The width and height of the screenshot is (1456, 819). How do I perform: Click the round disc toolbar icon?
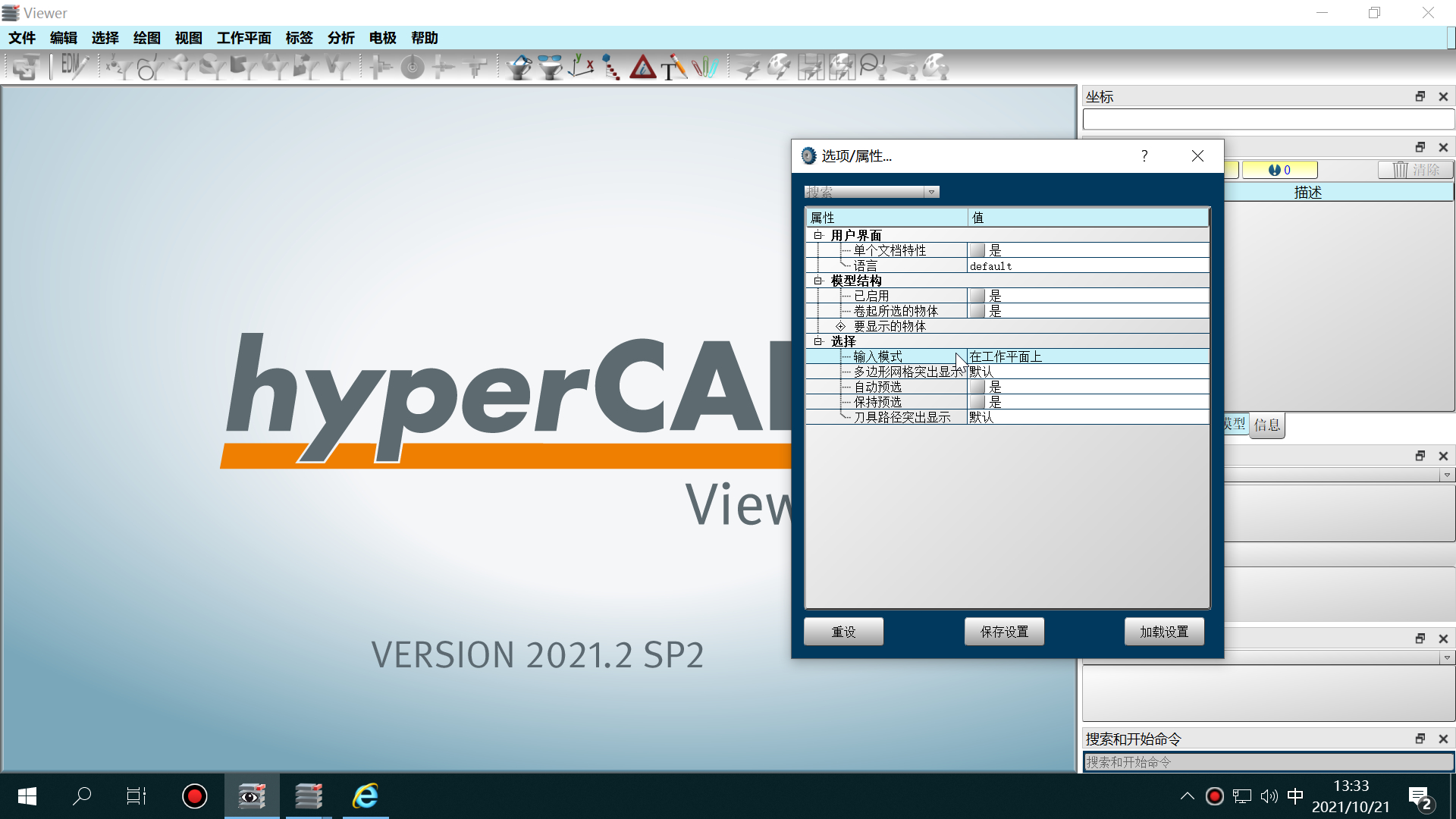pyautogui.click(x=413, y=67)
